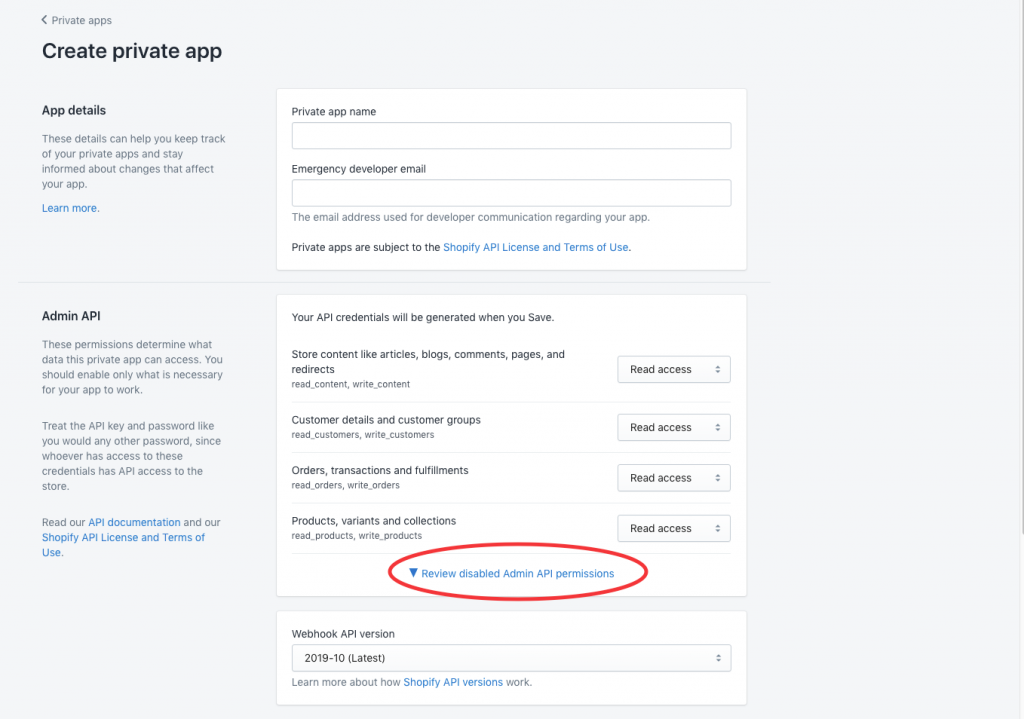This screenshot has height=719, width=1024.
Task: Click the Learn more link
Action: point(69,207)
